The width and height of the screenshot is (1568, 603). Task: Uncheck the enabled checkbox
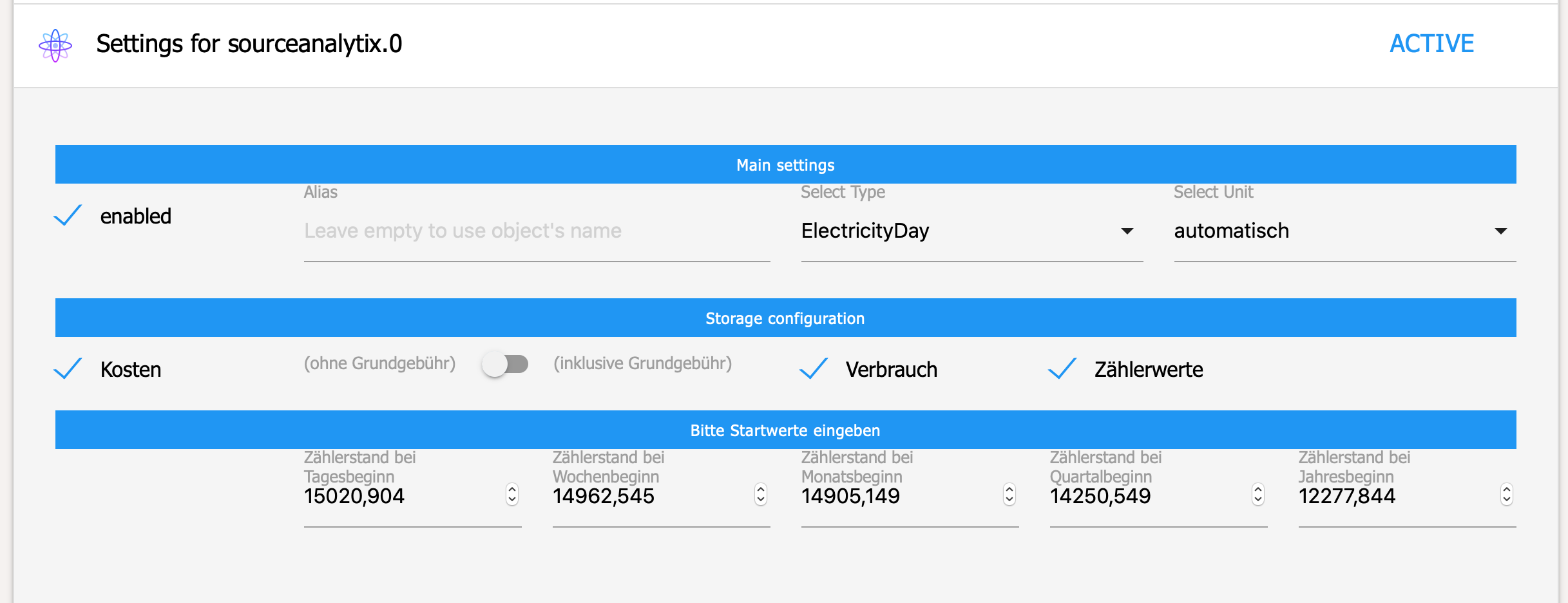[x=68, y=216]
